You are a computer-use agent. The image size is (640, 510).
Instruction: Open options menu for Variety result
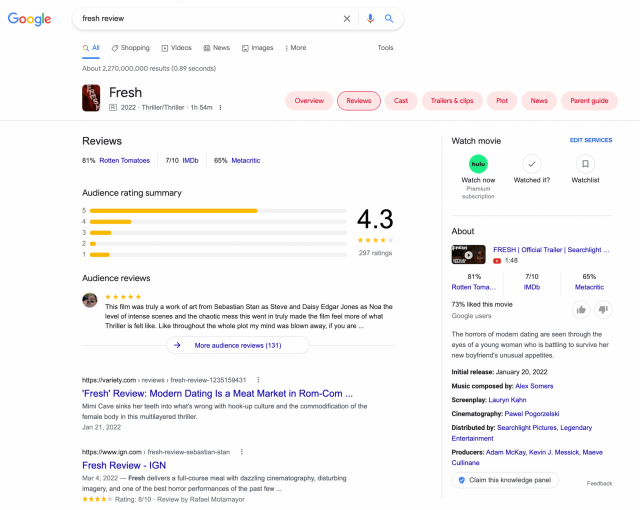[258, 380]
